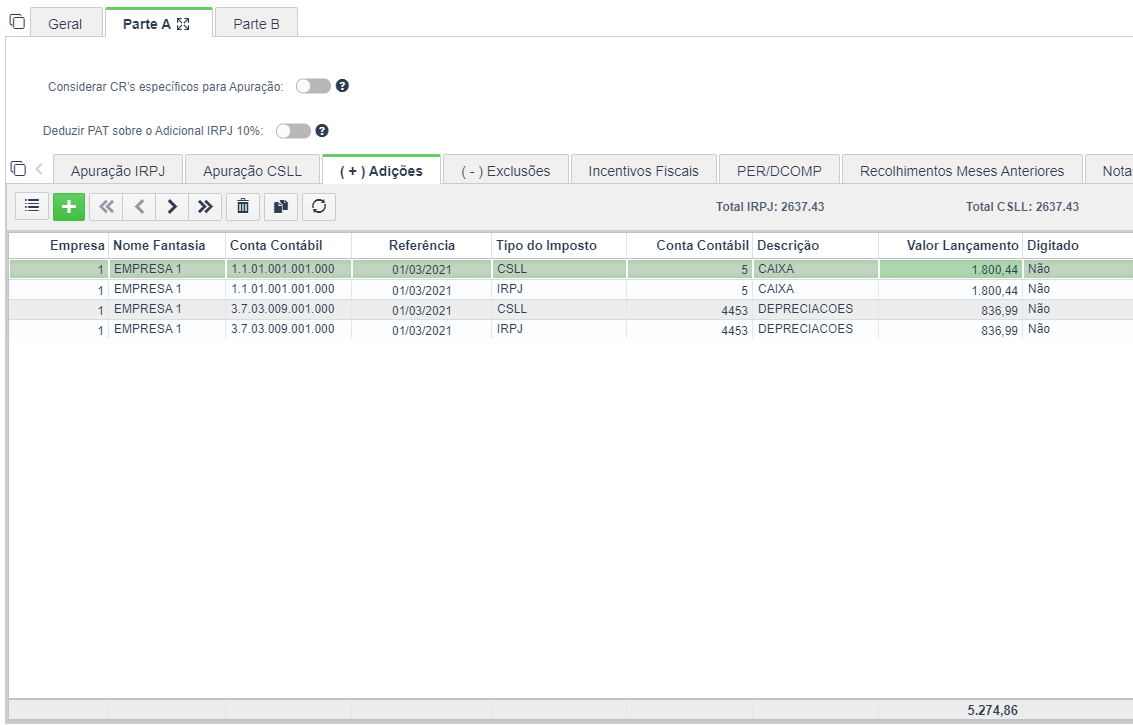
Task: Open the Apuração IRPJ sub-tab
Action: coord(118,171)
